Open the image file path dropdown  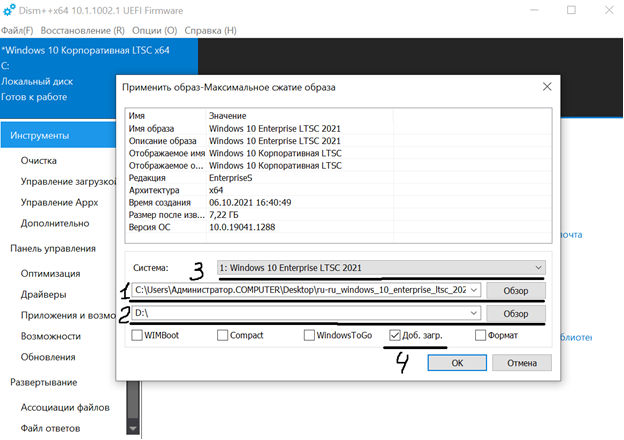coord(474,290)
